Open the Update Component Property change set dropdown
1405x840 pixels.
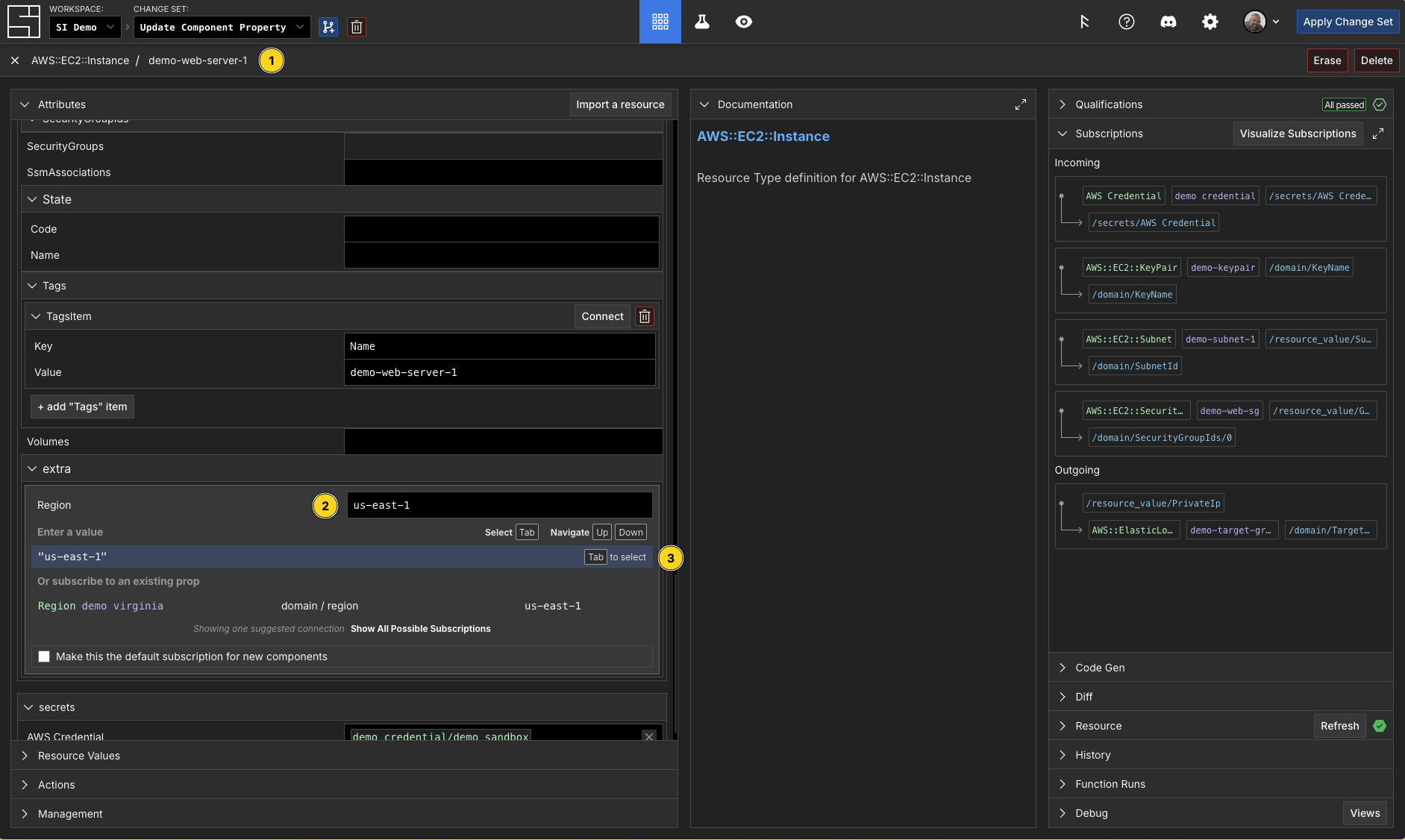(x=222, y=28)
